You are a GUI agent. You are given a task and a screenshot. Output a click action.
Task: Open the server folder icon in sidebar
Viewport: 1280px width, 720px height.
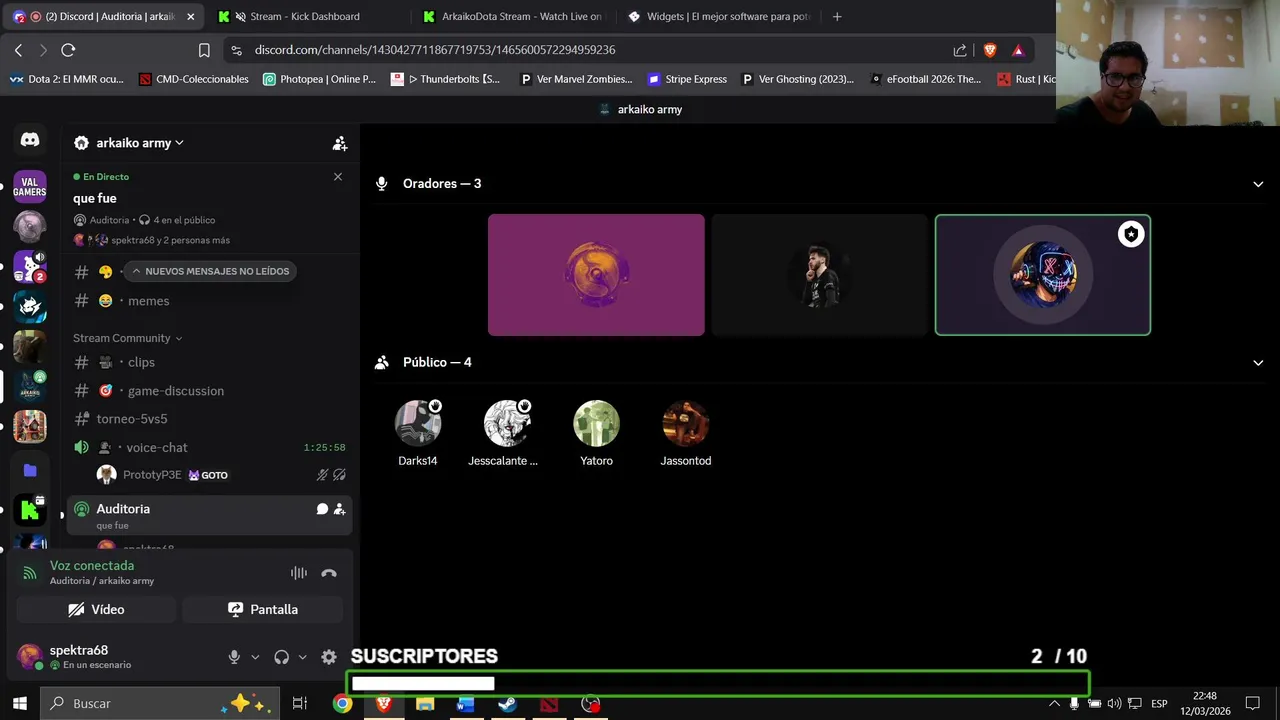(30, 470)
